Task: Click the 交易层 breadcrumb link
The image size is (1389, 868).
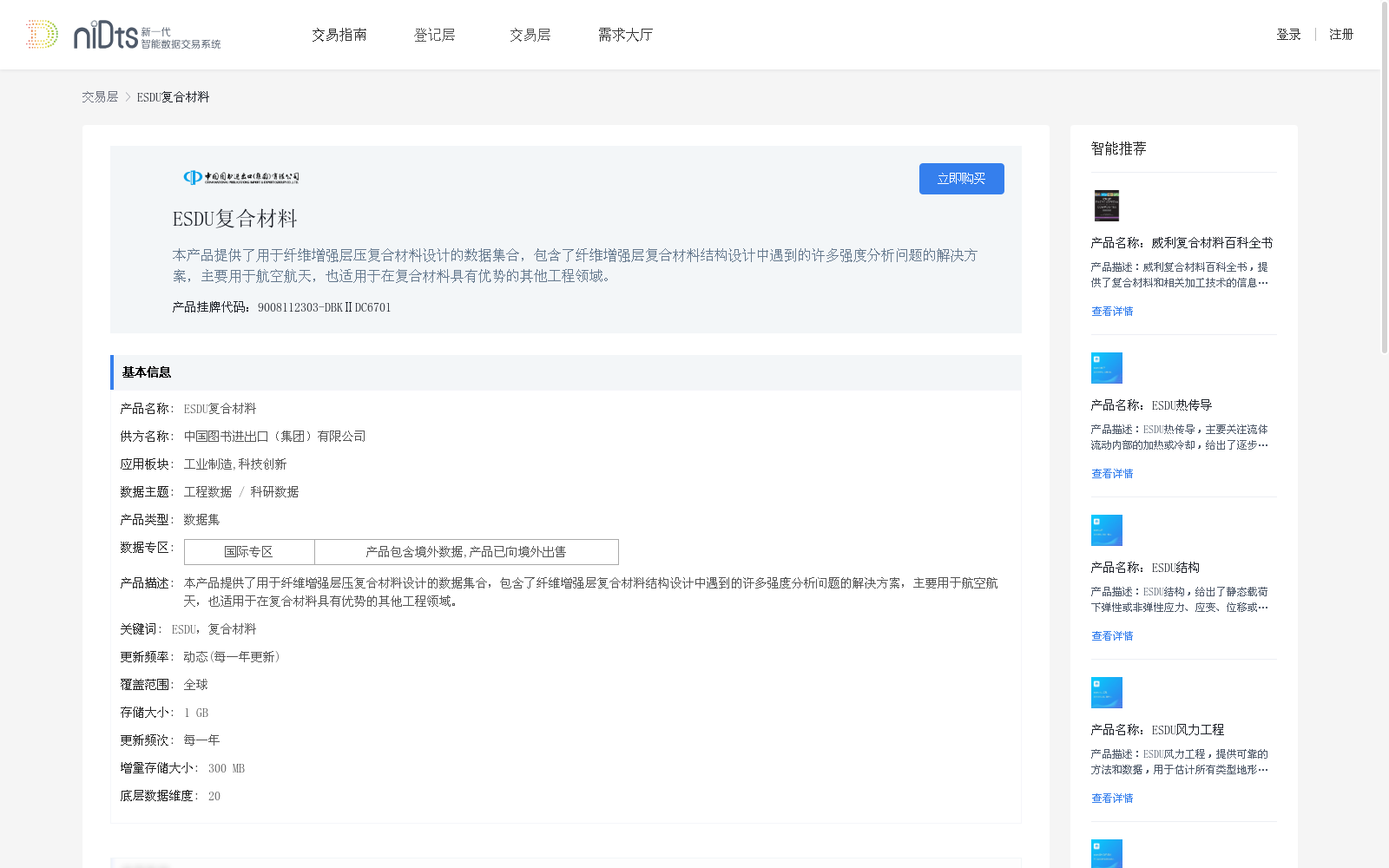Action: 100,97
